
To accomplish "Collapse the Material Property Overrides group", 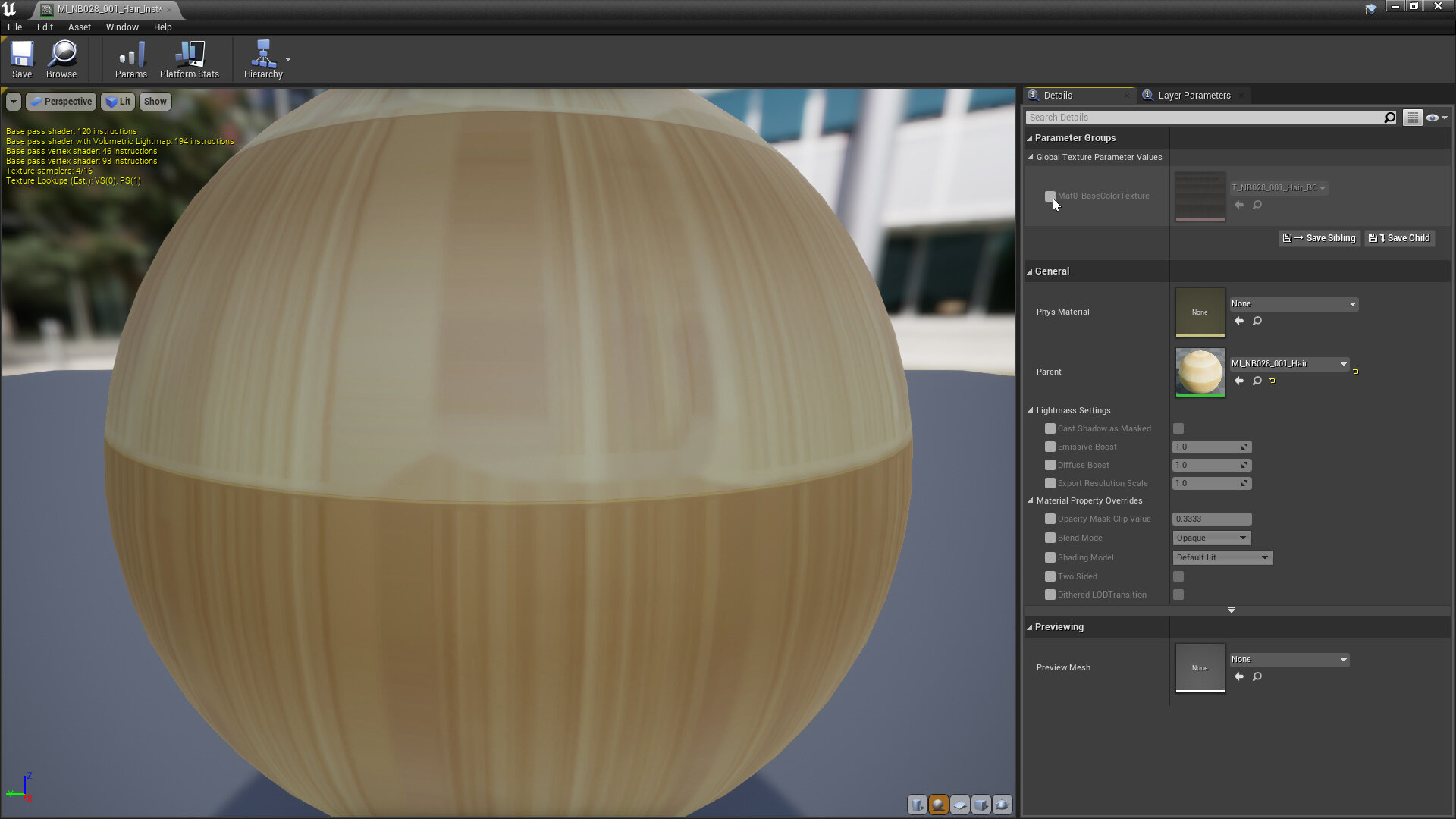I will pyautogui.click(x=1031, y=501).
